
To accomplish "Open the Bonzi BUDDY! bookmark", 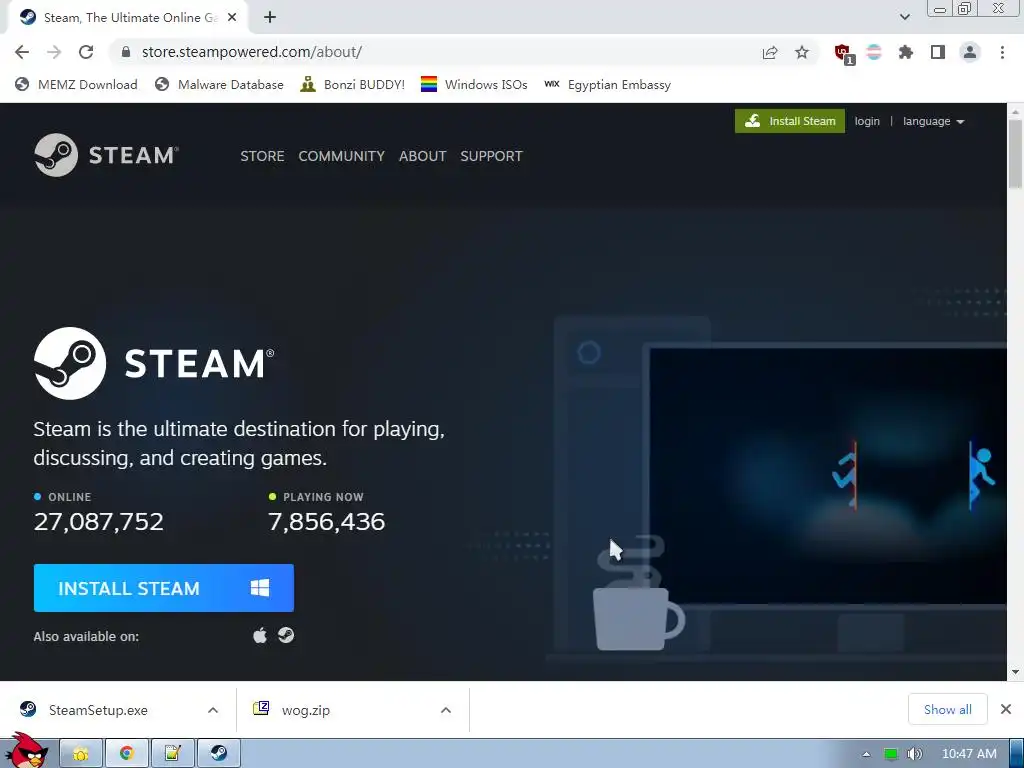I will point(353,85).
